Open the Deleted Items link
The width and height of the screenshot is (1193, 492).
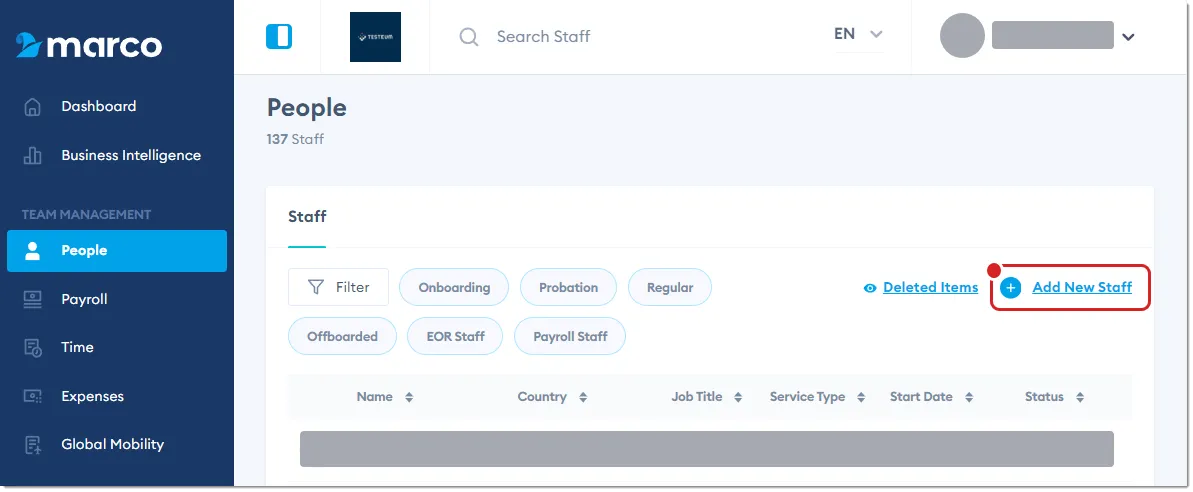pos(931,287)
